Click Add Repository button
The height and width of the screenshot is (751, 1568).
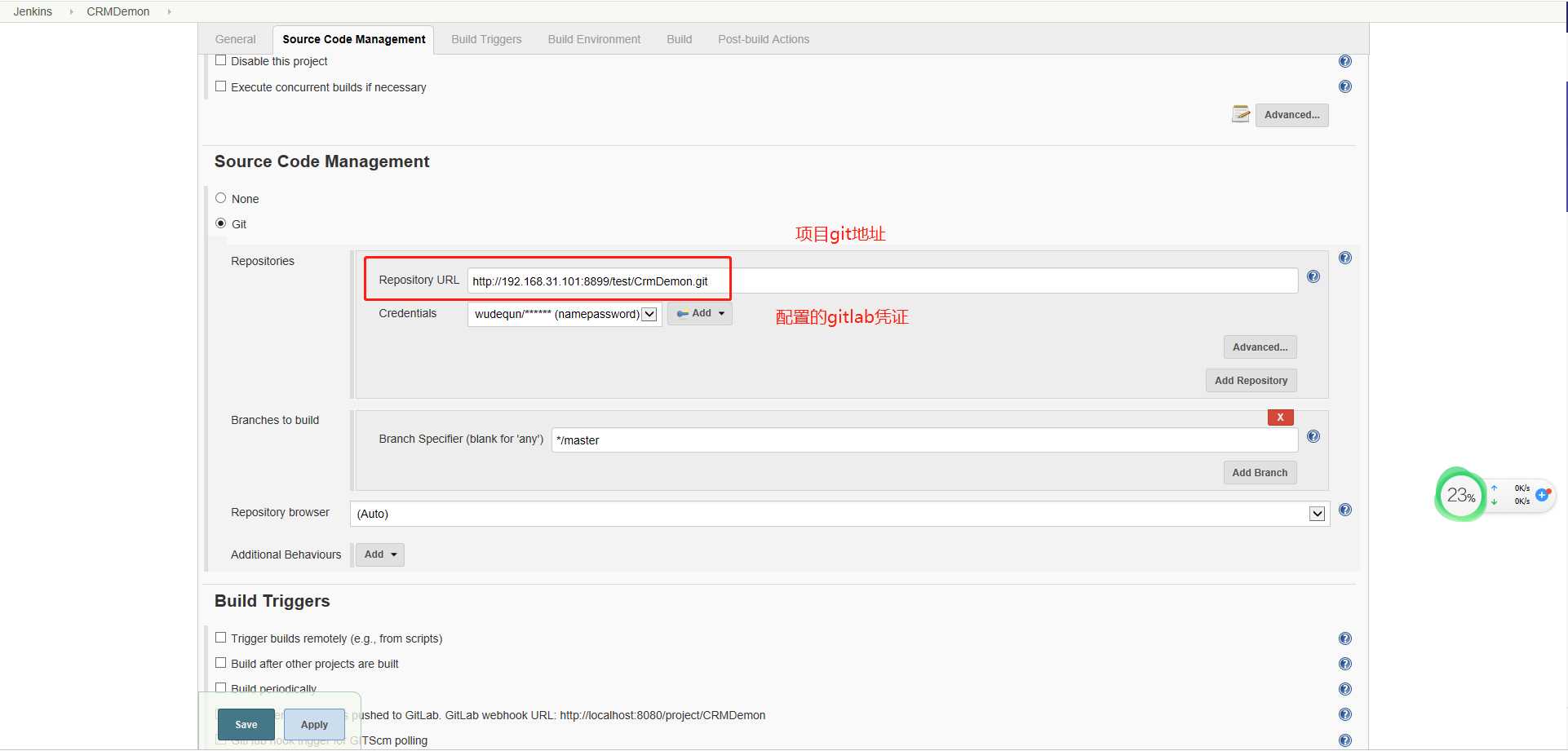point(1251,381)
